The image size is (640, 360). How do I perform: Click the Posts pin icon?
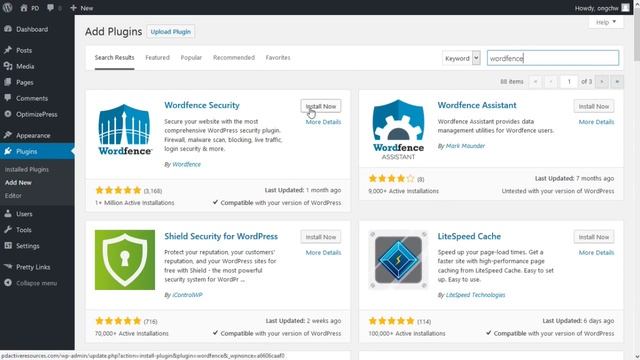point(8,50)
